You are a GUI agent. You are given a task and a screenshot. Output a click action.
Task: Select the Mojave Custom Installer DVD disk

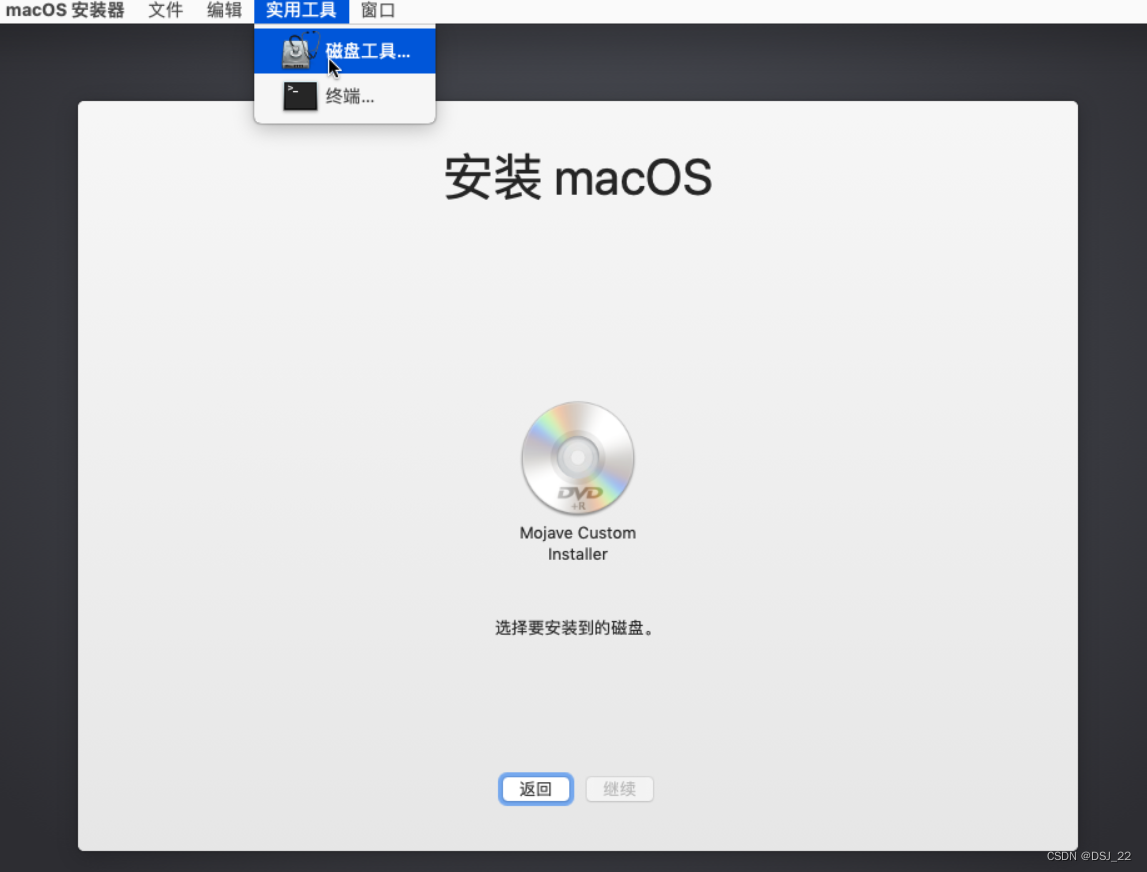[x=577, y=458]
